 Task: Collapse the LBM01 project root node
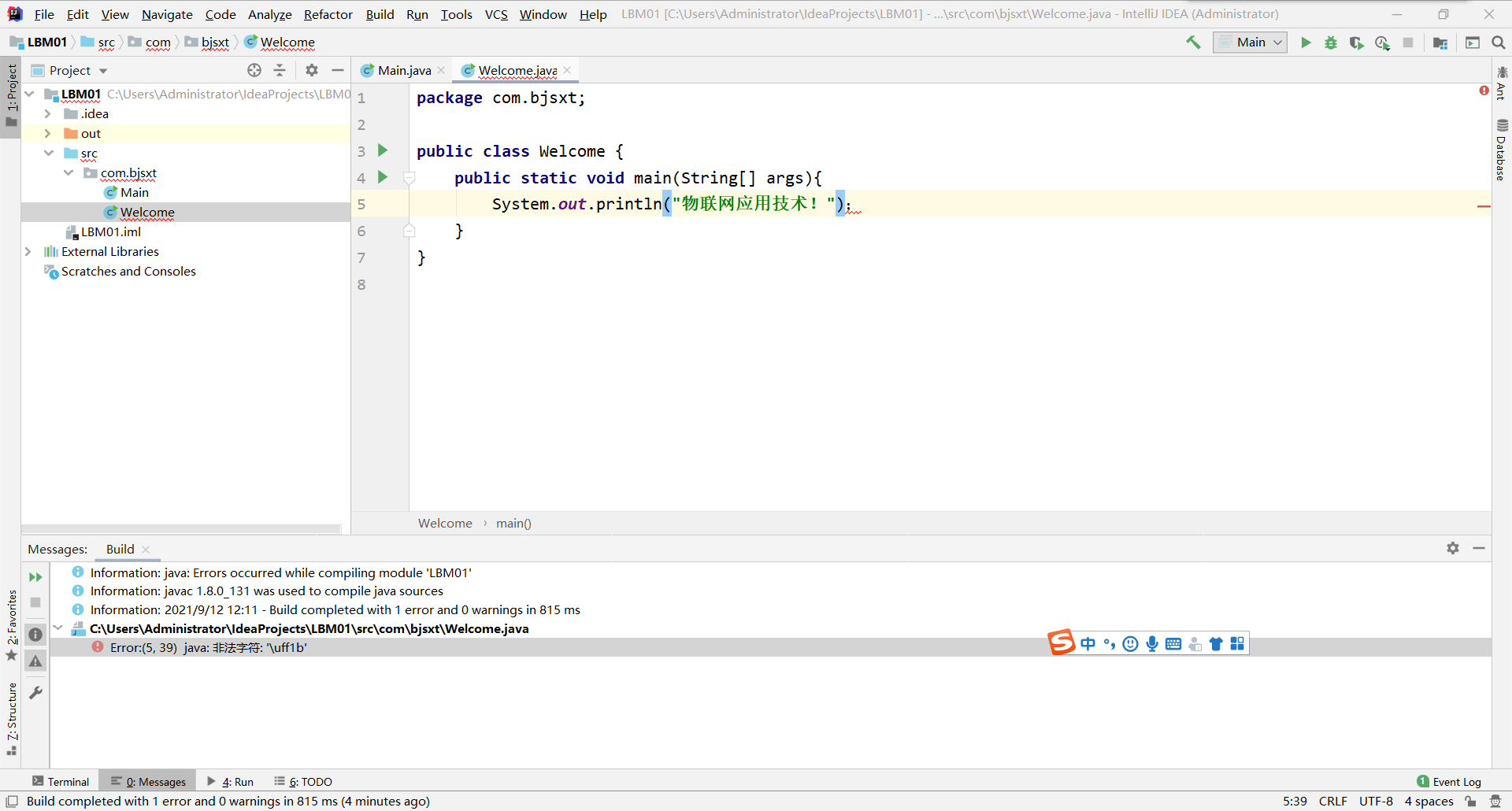coord(29,94)
